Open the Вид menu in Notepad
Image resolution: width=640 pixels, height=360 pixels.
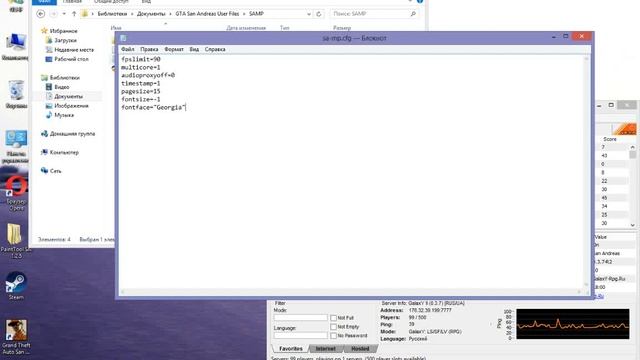click(194, 49)
